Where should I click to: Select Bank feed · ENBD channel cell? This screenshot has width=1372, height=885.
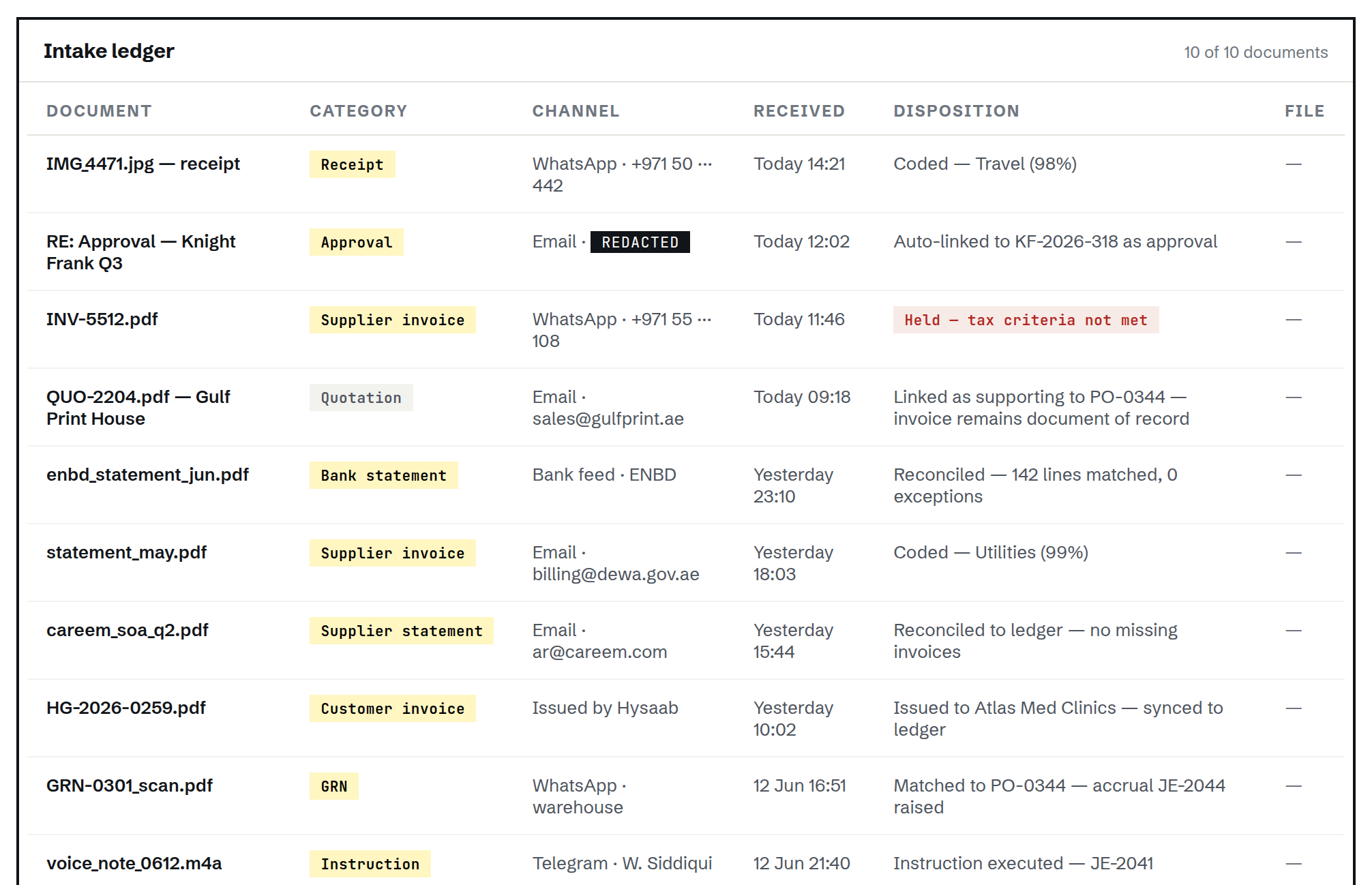pos(603,475)
